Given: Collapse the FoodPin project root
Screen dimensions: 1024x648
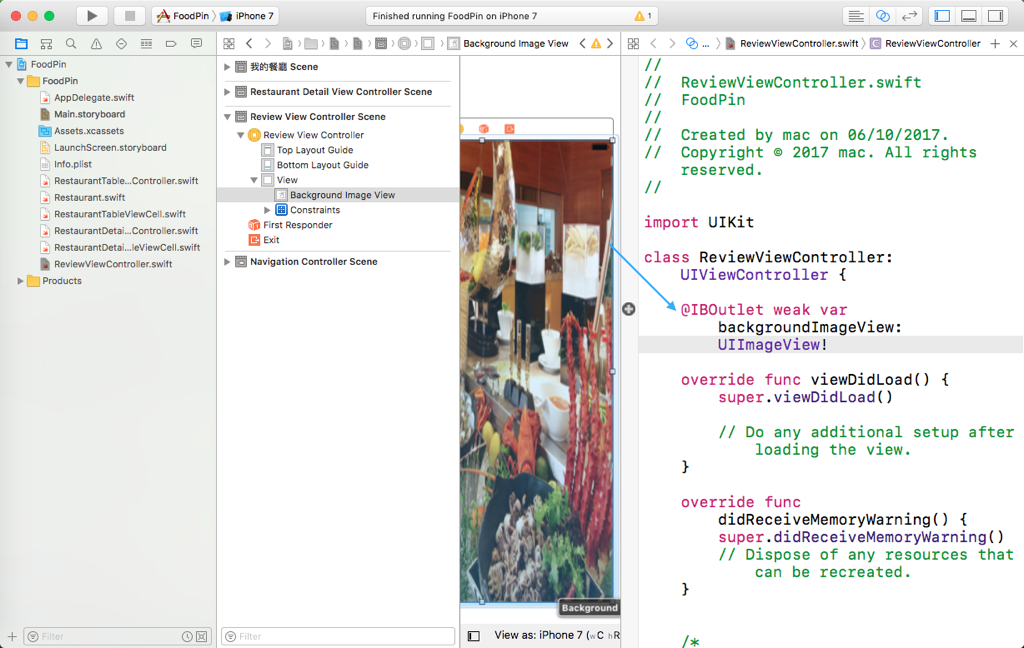Looking at the screenshot, I should point(8,65).
